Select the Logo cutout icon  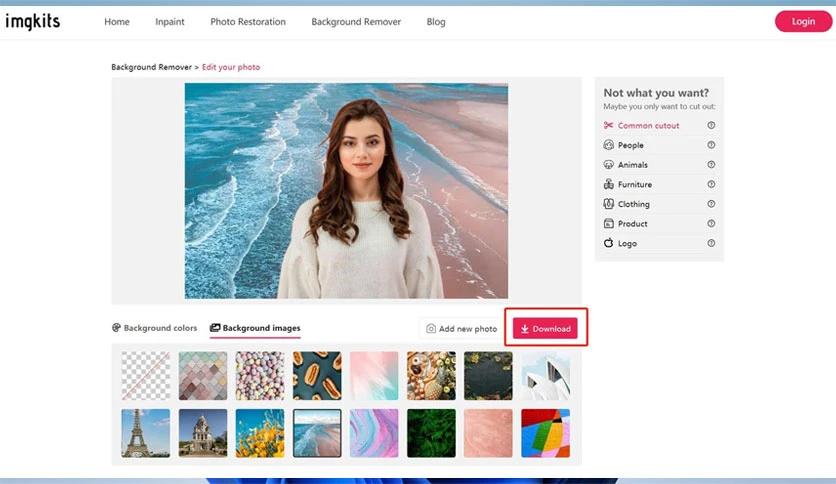click(608, 244)
